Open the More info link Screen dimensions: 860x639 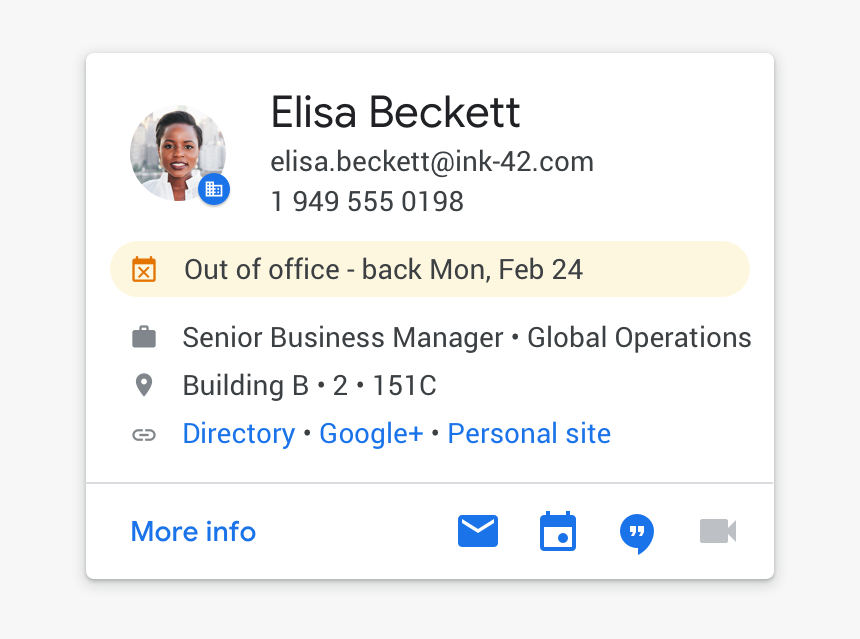(193, 531)
